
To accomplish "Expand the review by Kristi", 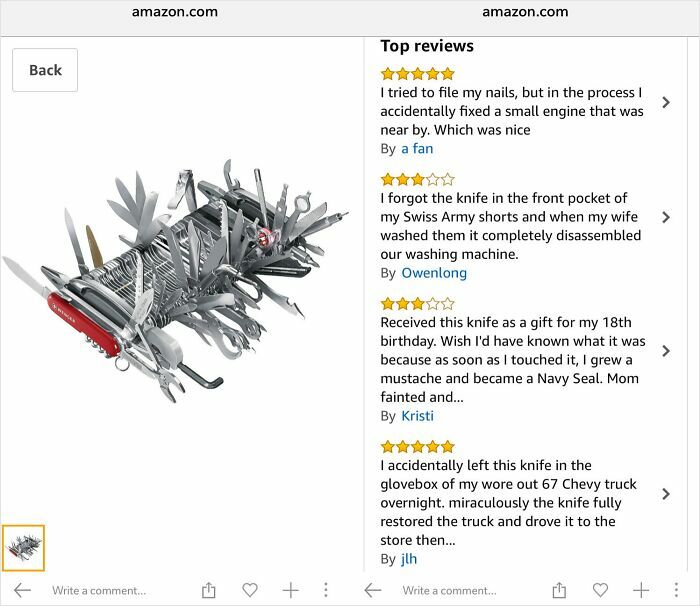I will pos(666,351).
